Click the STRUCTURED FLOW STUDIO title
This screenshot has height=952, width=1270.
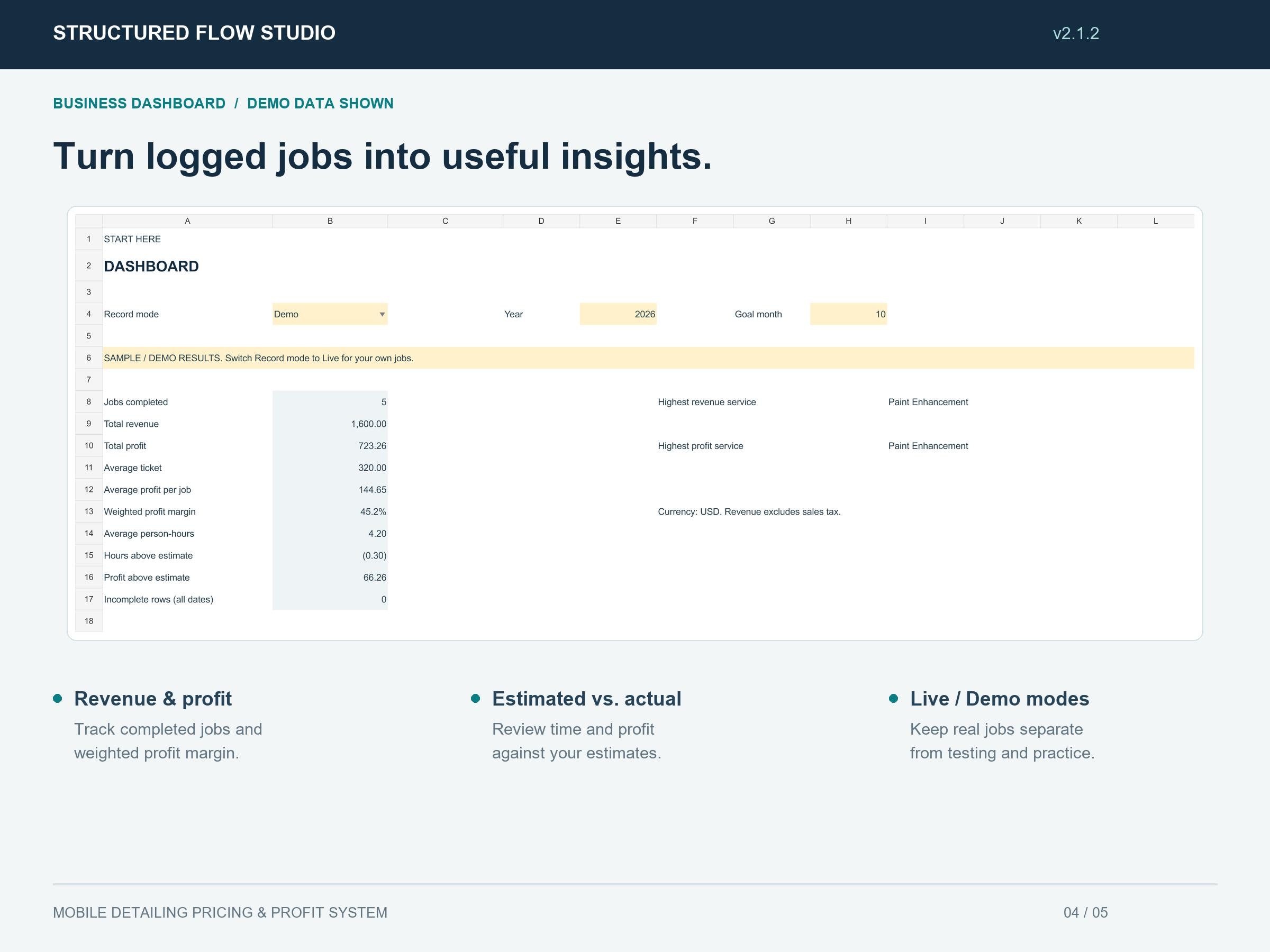pos(194,33)
